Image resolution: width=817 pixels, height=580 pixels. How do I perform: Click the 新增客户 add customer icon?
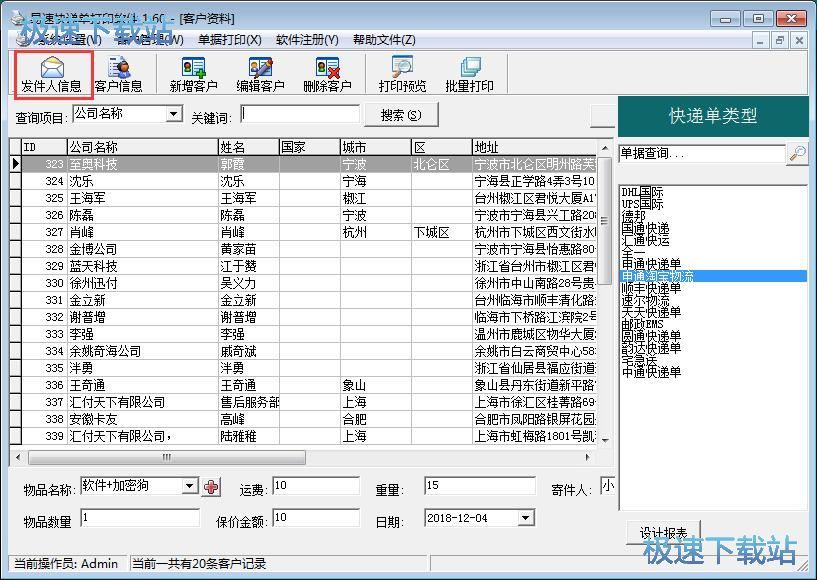pyautogui.click(x=193, y=75)
